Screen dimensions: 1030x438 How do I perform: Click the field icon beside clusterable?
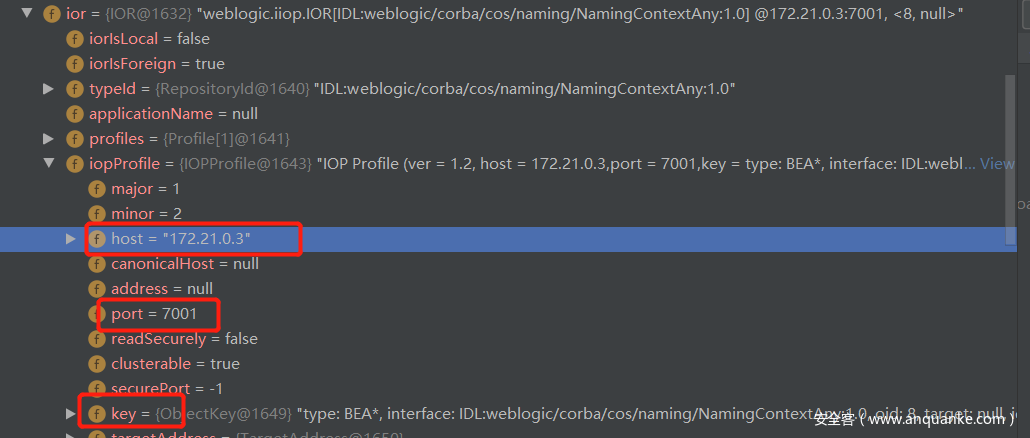pos(96,364)
